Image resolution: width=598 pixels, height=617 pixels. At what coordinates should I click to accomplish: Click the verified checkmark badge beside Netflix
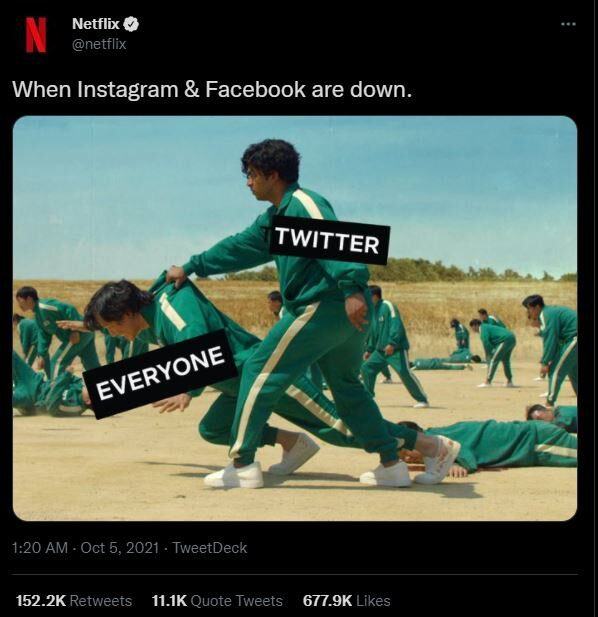click(x=131, y=24)
